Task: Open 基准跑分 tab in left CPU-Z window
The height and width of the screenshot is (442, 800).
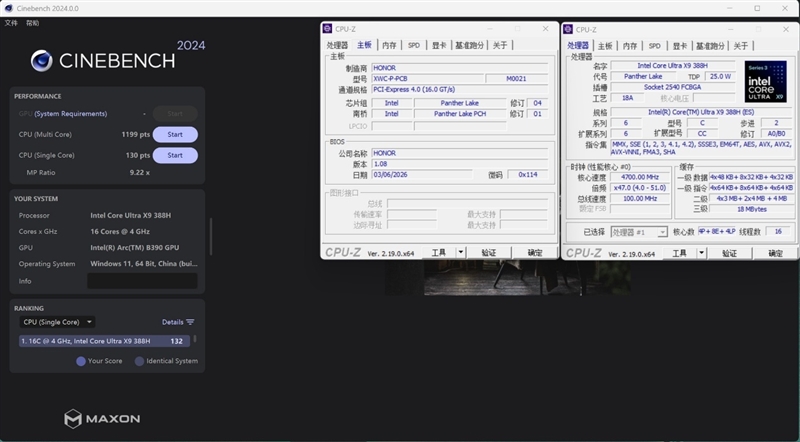Action: [x=469, y=45]
